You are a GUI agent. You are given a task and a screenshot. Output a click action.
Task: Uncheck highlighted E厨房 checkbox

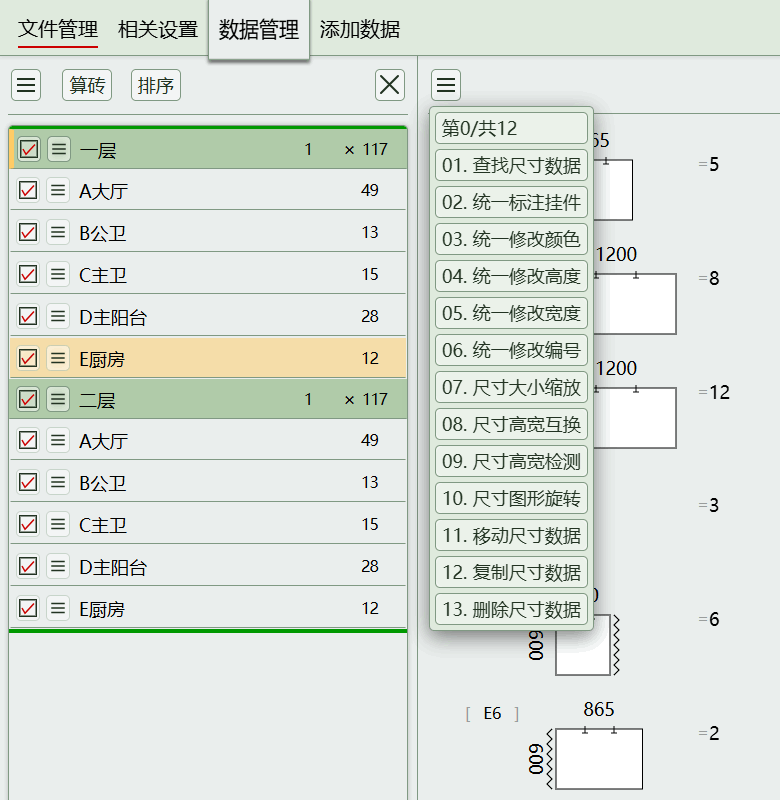pos(28,358)
